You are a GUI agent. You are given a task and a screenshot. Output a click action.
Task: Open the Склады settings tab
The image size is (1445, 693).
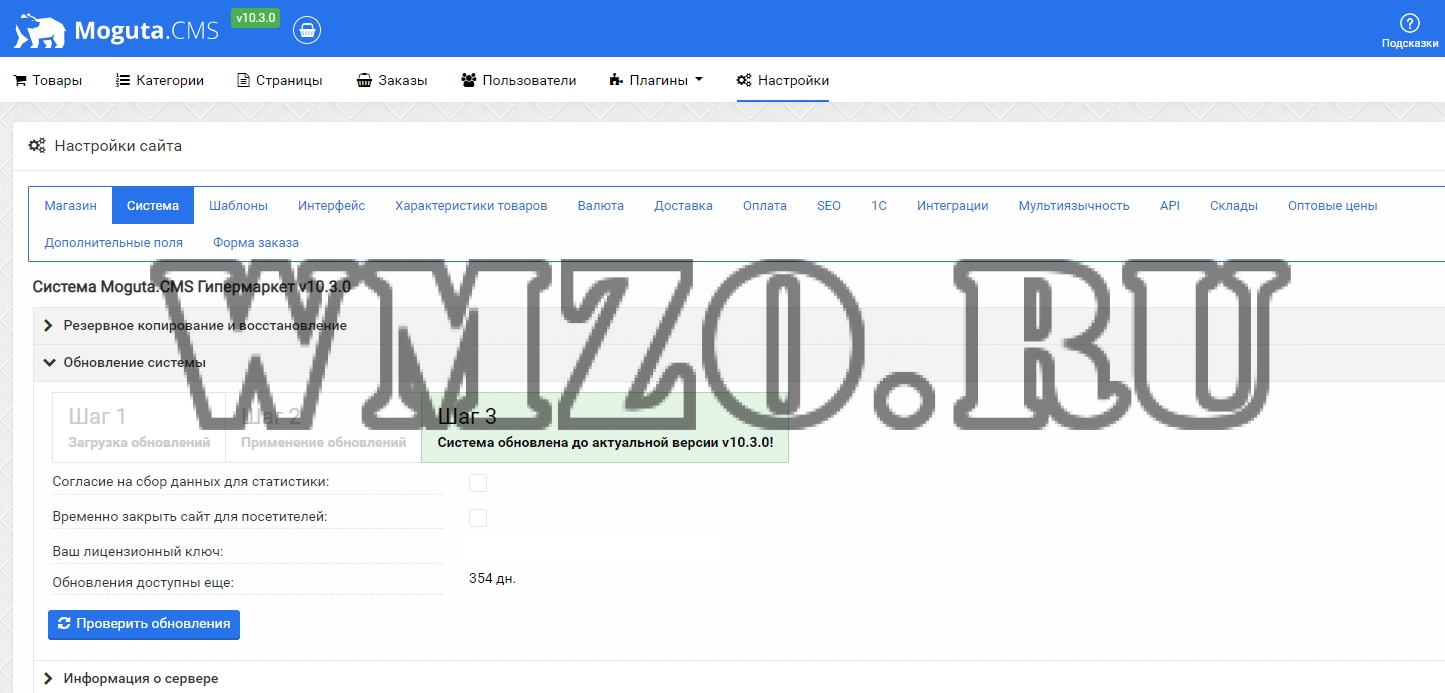[x=1234, y=205]
